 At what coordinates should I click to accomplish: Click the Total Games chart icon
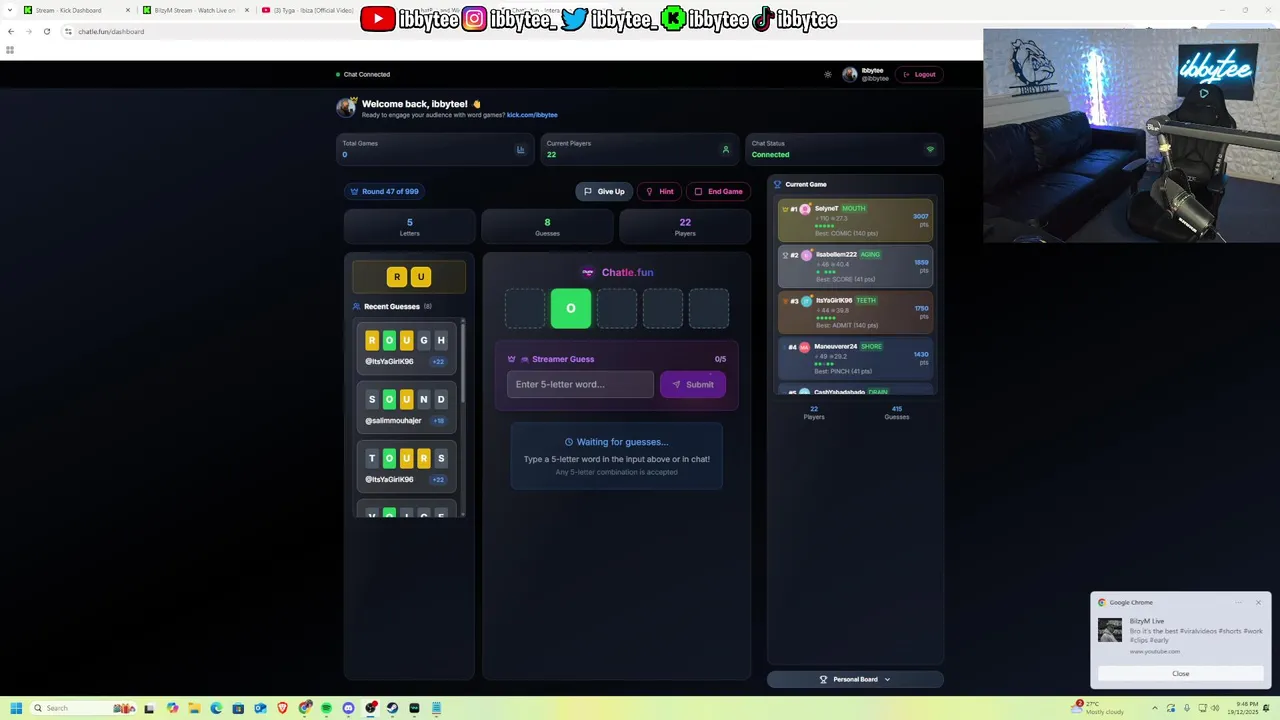(520, 150)
